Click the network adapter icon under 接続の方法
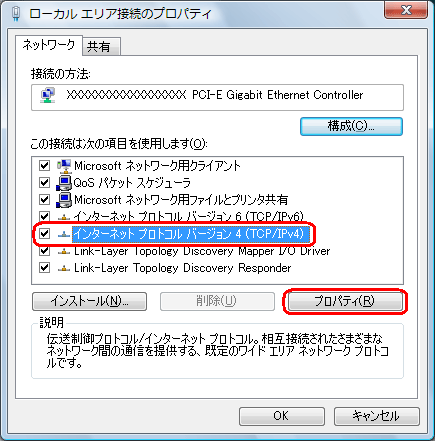Viewport: 435px width, 441px height. [x=48, y=95]
